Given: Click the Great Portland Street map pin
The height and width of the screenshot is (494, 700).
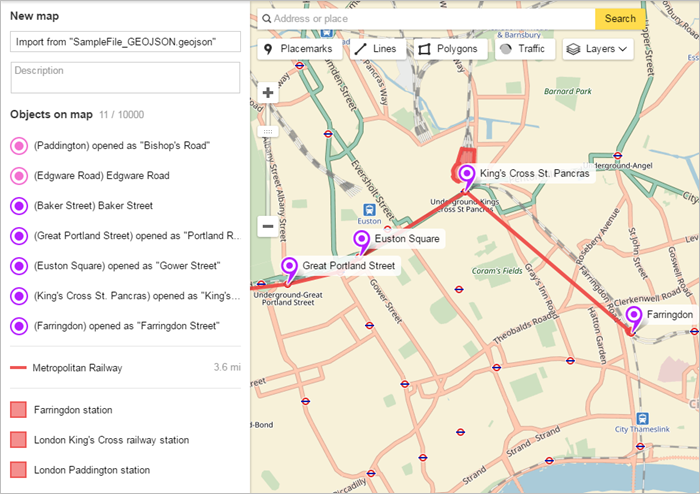Looking at the screenshot, I should click(290, 268).
